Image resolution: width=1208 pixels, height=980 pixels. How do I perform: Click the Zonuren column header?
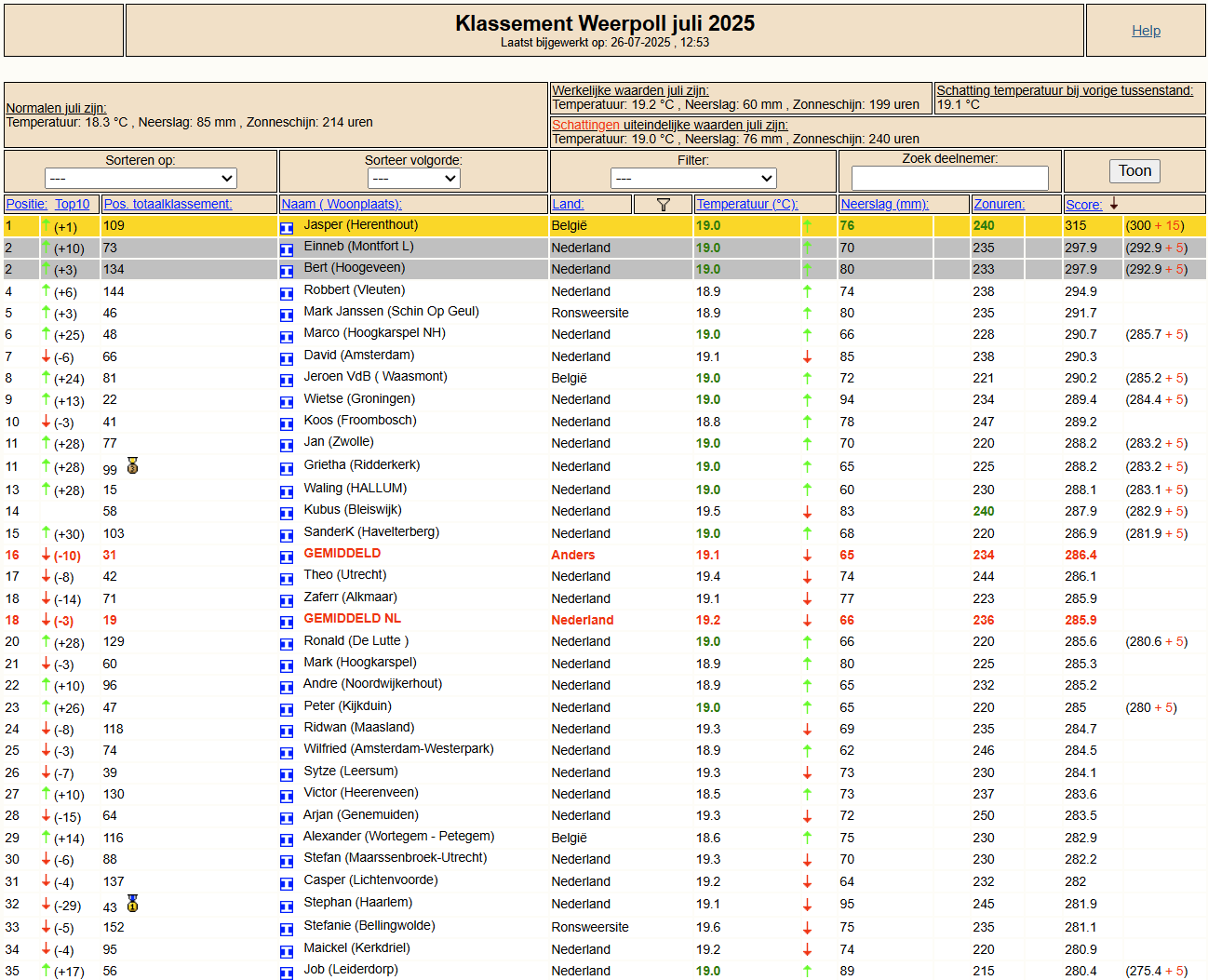pos(999,204)
